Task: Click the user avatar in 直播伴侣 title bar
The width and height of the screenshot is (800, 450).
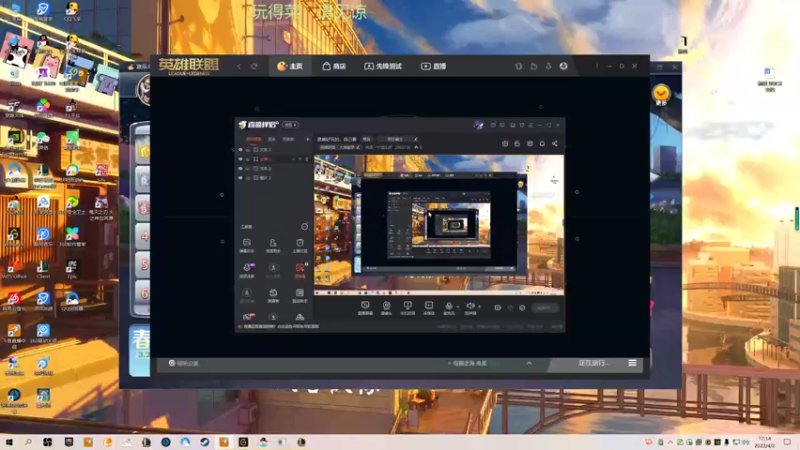Action: [478, 125]
